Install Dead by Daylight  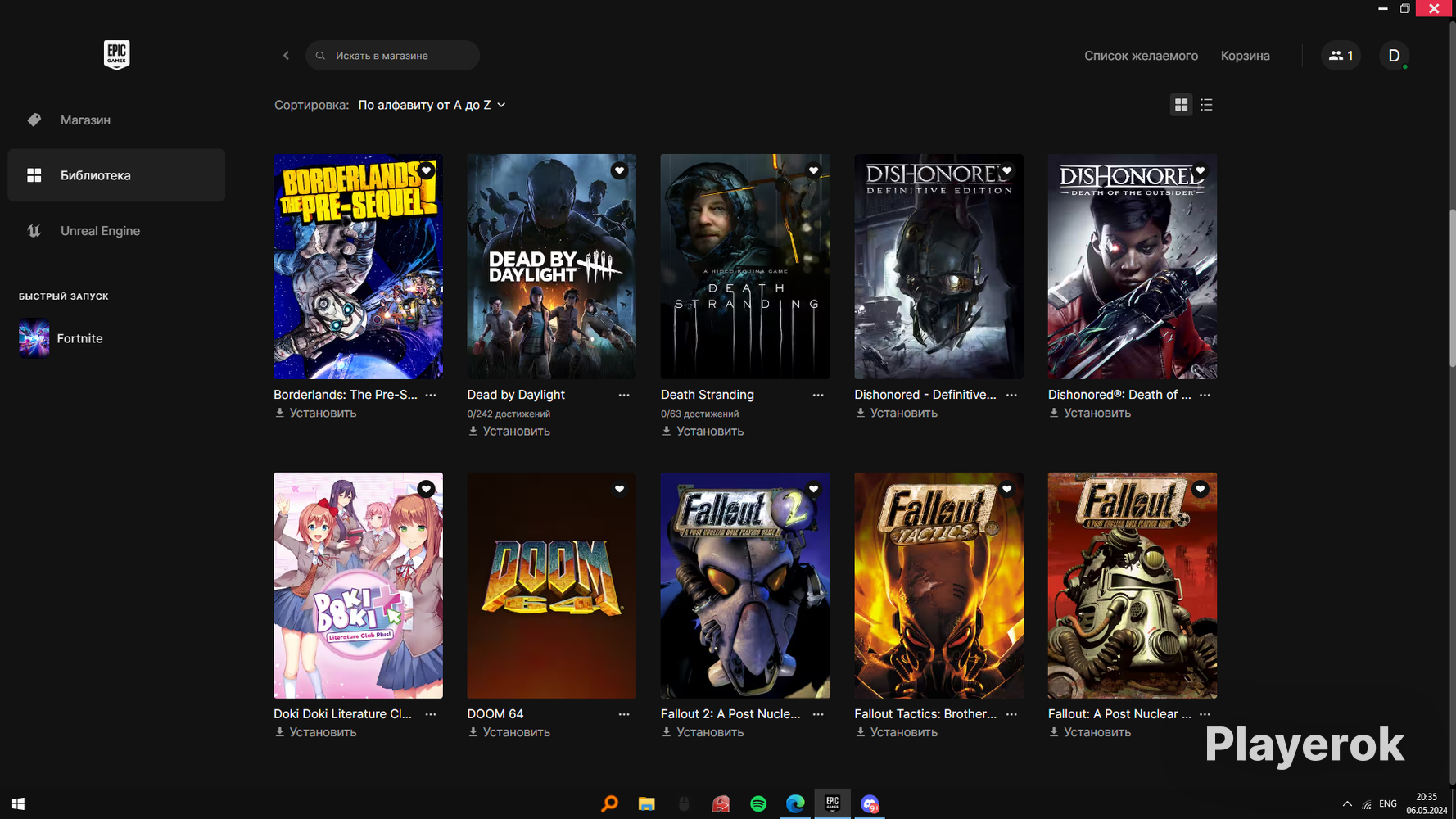tap(509, 431)
